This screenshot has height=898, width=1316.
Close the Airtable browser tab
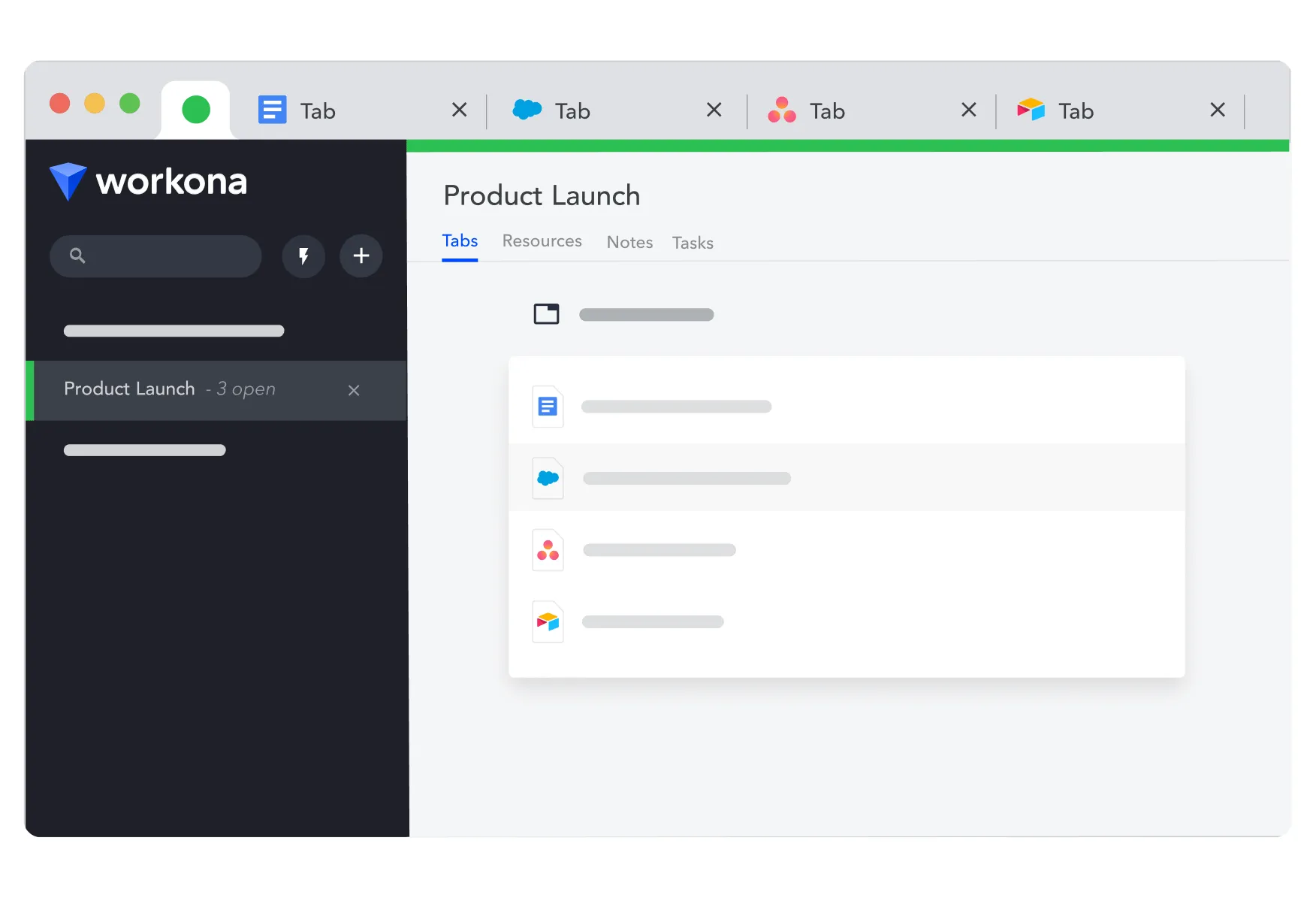[1218, 110]
